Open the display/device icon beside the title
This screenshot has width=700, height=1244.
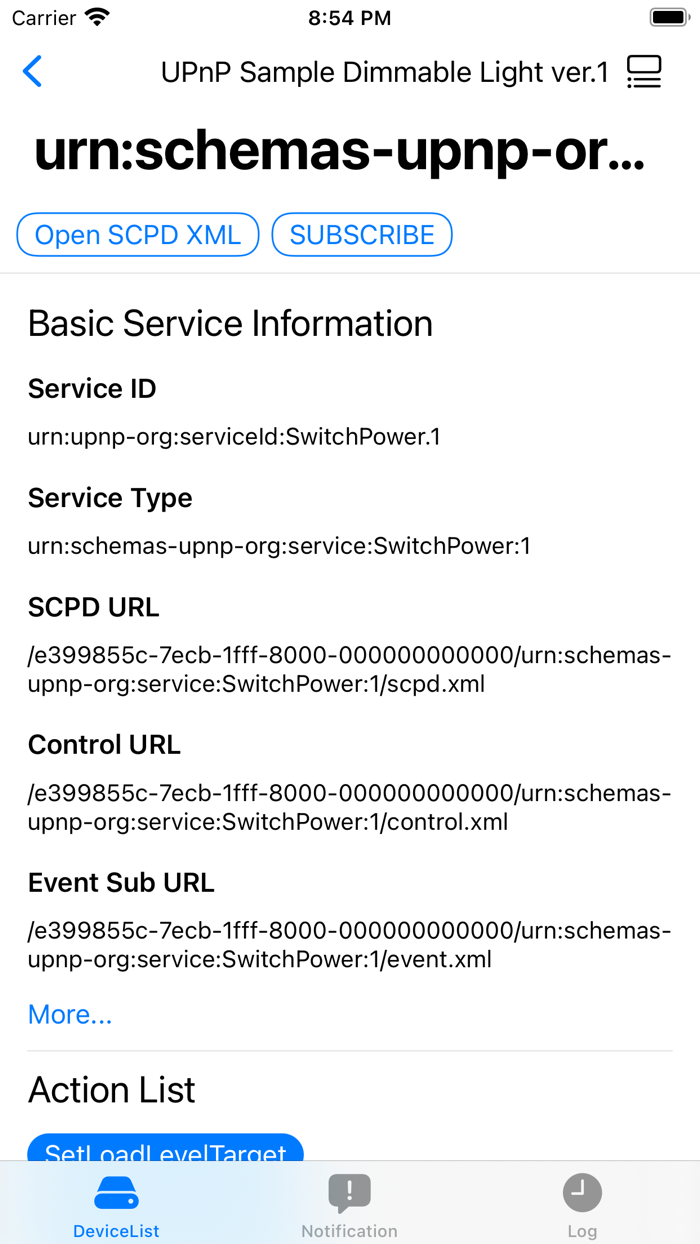(x=644, y=71)
